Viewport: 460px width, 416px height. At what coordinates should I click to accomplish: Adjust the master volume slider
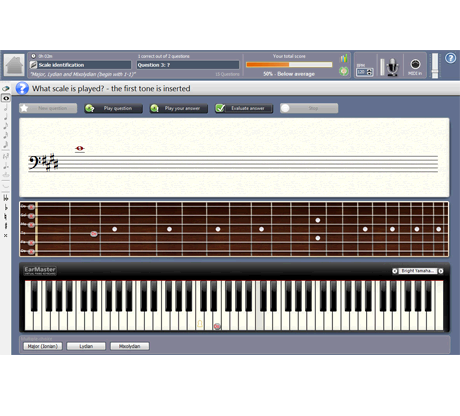[x=435, y=66]
